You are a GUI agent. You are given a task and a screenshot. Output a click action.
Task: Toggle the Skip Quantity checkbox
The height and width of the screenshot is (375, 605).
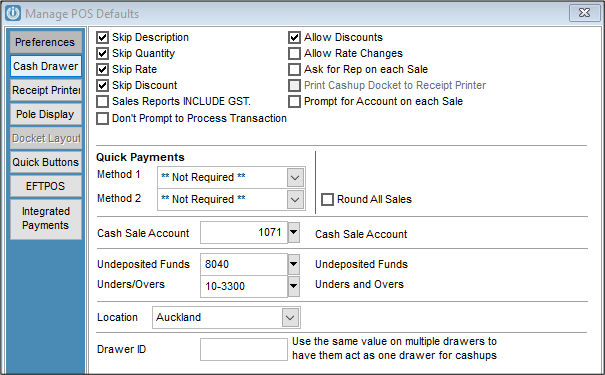[102, 53]
